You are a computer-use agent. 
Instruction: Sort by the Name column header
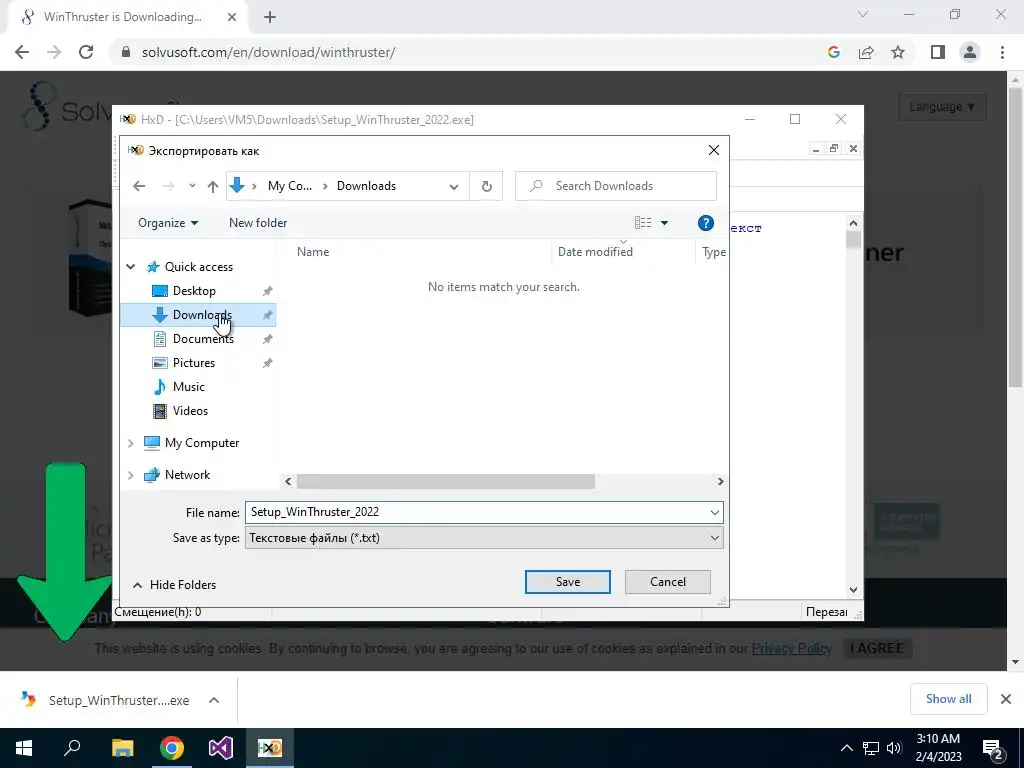[x=313, y=251]
